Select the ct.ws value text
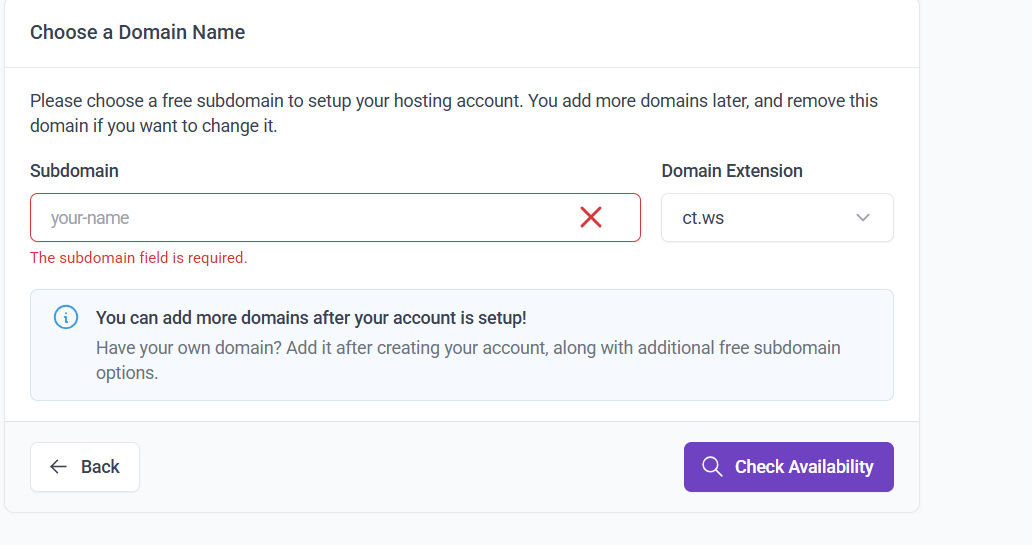 click(703, 218)
